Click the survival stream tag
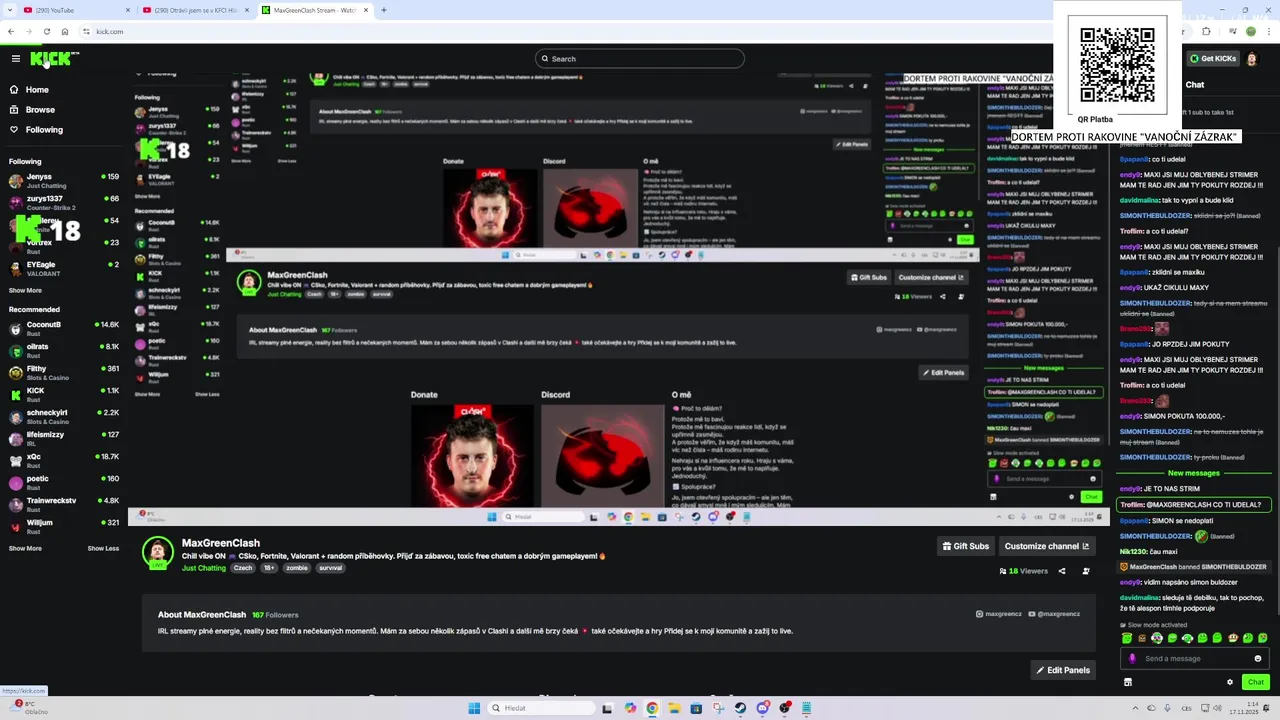Screen dimensions: 1280x720 coord(331,568)
